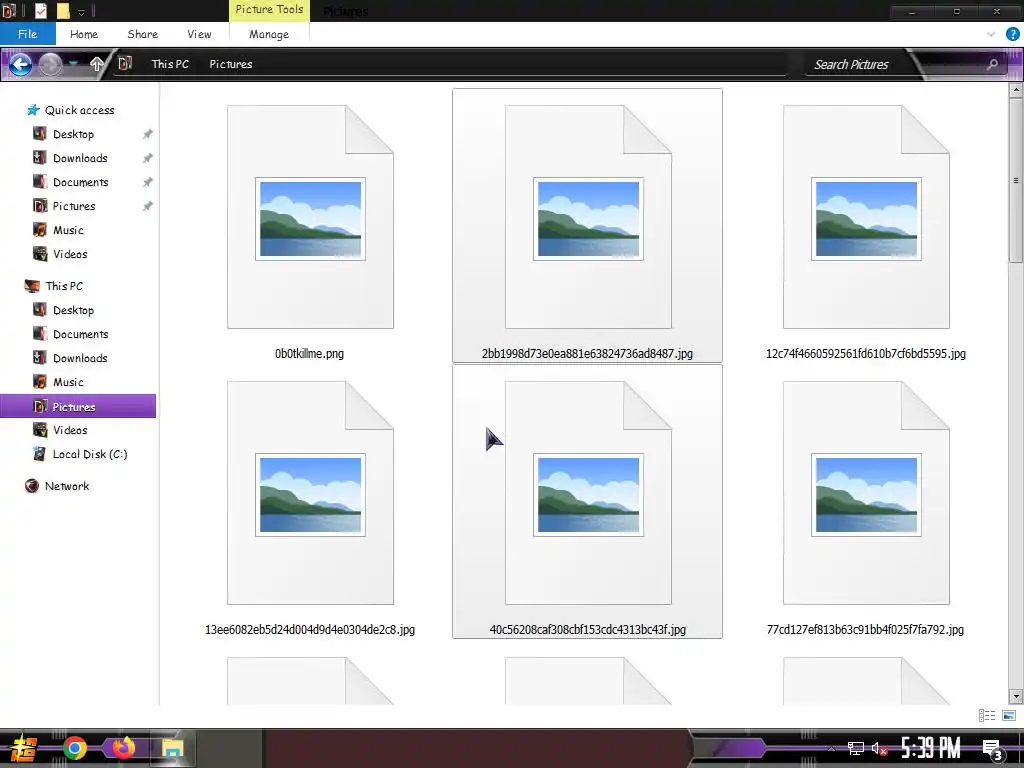Click pin icon next to Quick access Pictures
The image size is (1024, 768).
pyautogui.click(x=148, y=206)
